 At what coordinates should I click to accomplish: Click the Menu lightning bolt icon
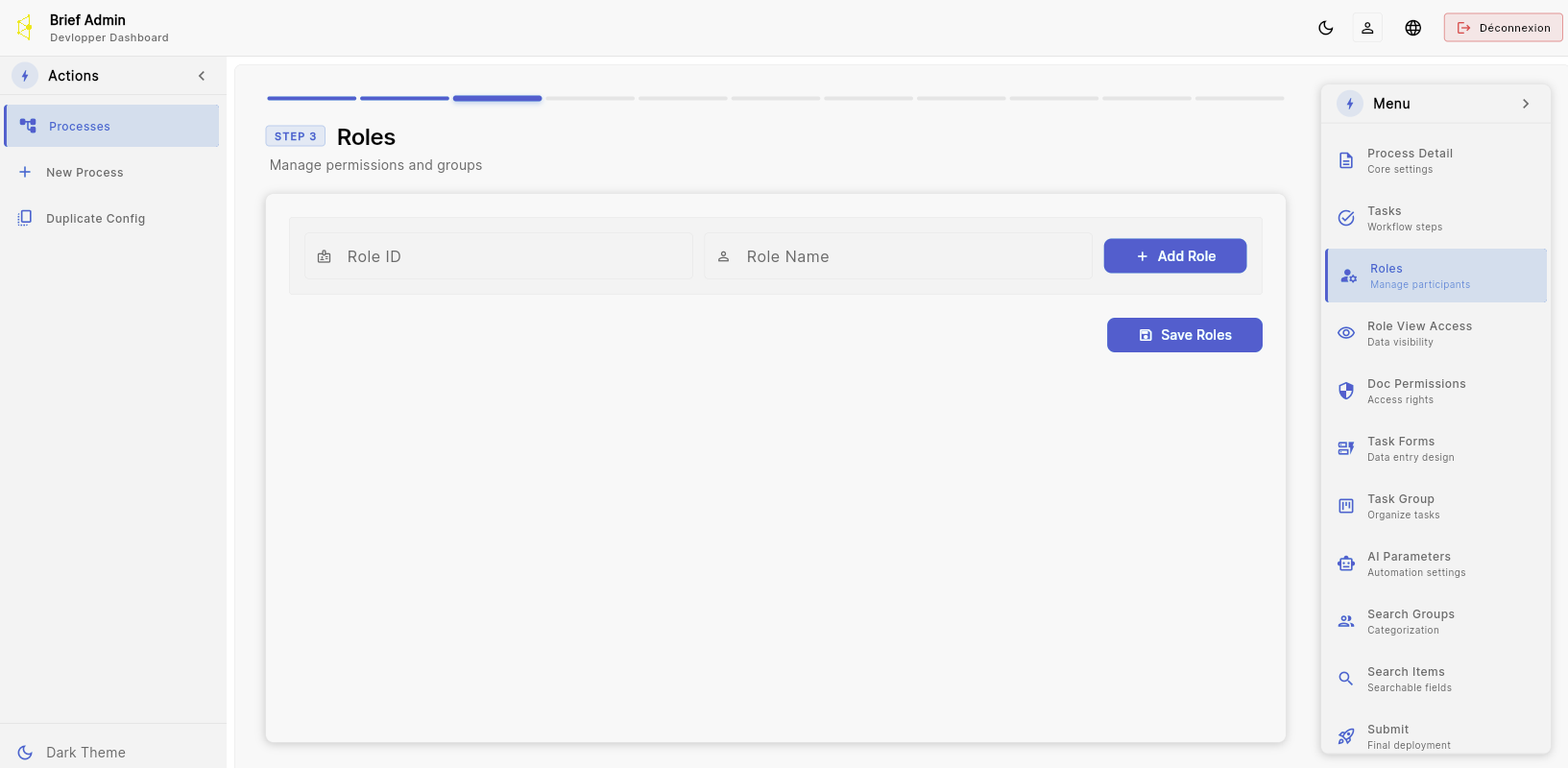(1350, 104)
